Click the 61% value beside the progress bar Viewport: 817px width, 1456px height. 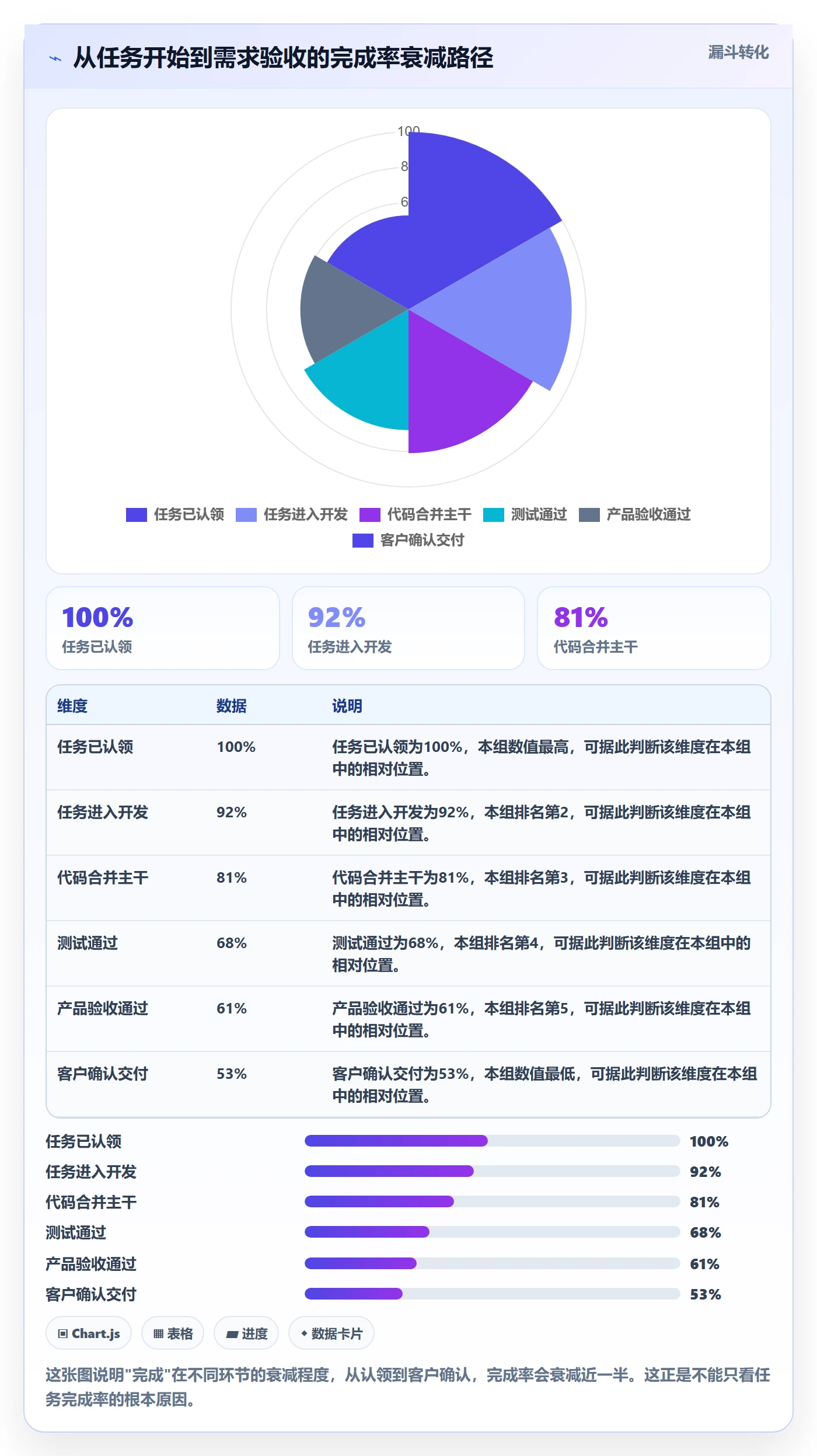704,1264
